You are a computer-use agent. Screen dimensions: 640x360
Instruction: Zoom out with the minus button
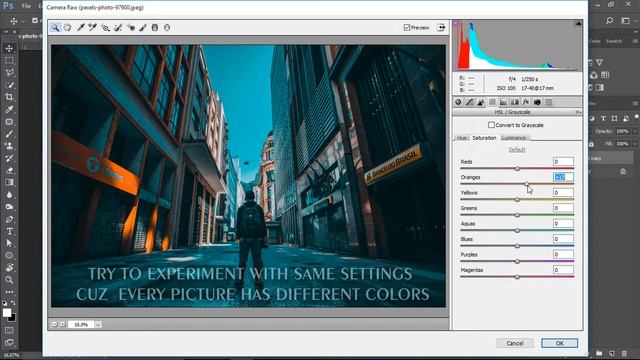coord(54,324)
